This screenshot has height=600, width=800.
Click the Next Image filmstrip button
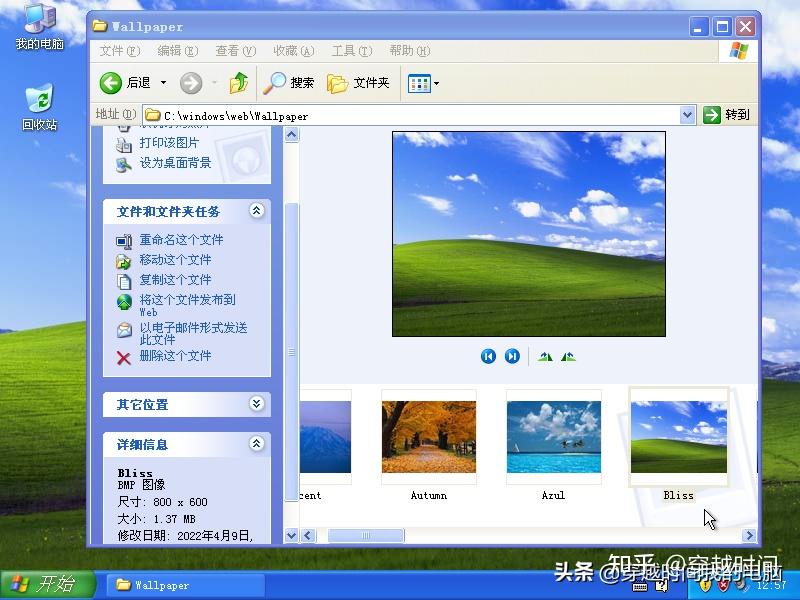point(512,356)
